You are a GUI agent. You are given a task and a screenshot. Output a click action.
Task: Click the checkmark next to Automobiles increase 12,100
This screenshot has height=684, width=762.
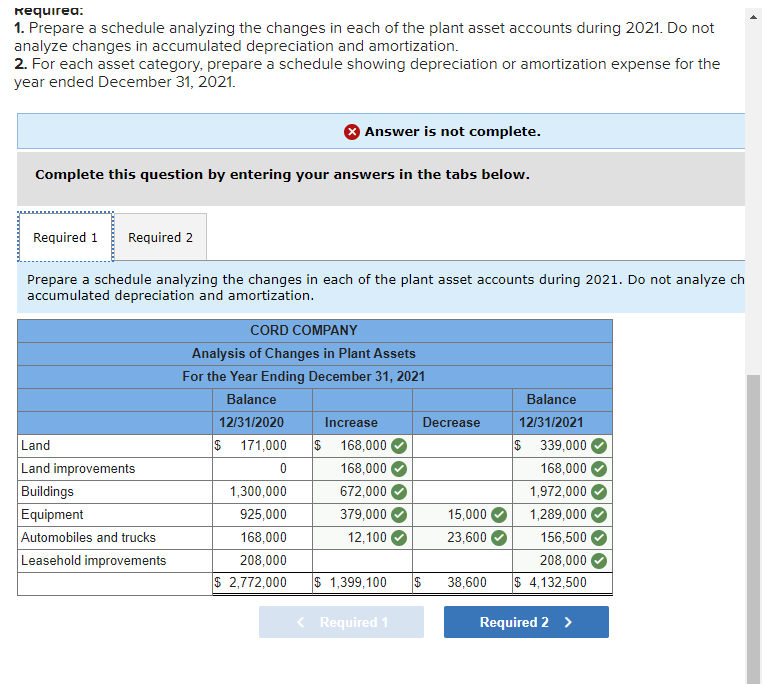click(399, 538)
